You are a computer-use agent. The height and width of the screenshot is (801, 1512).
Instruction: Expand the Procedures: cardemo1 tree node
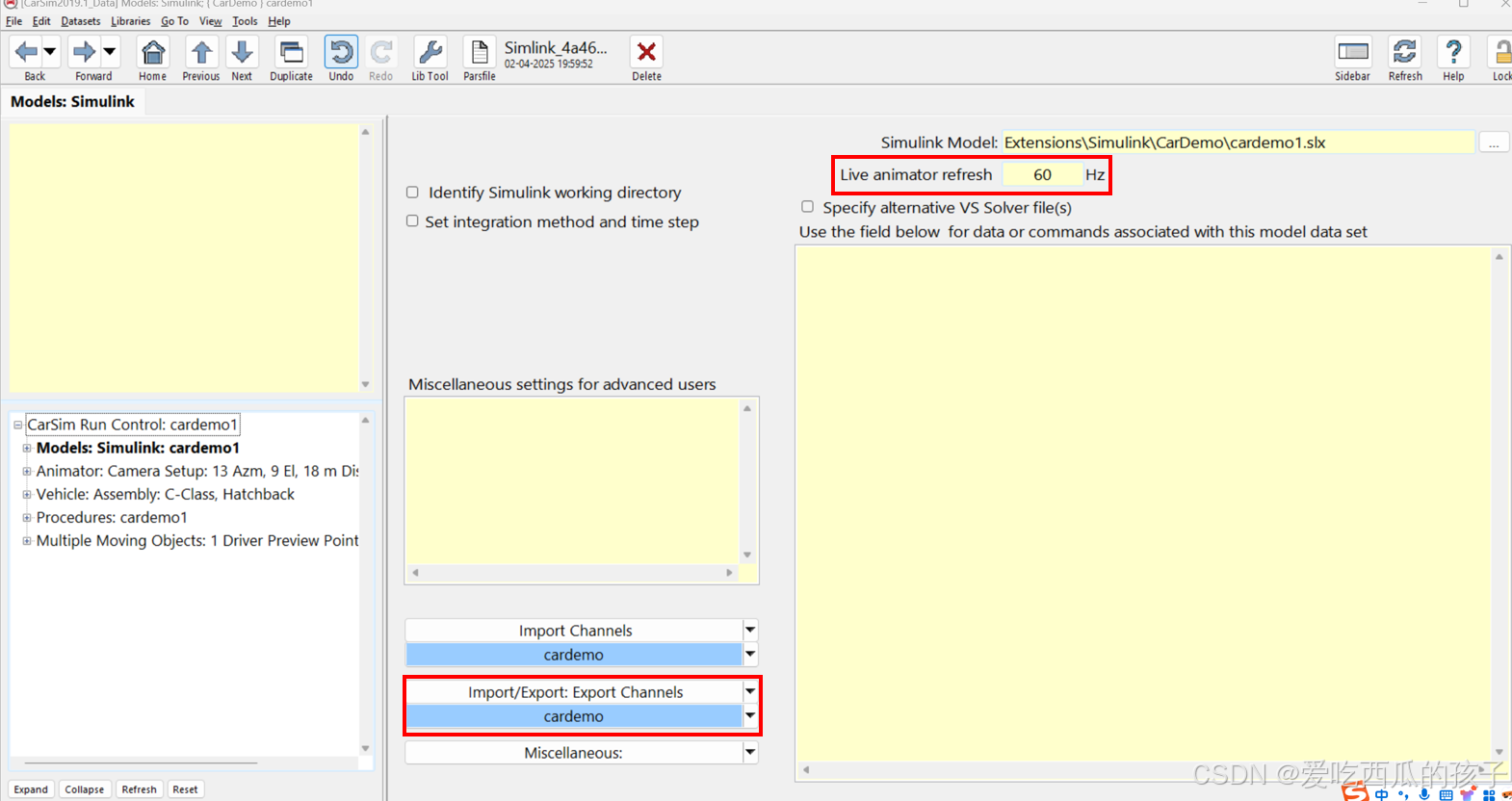coord(27,517)
